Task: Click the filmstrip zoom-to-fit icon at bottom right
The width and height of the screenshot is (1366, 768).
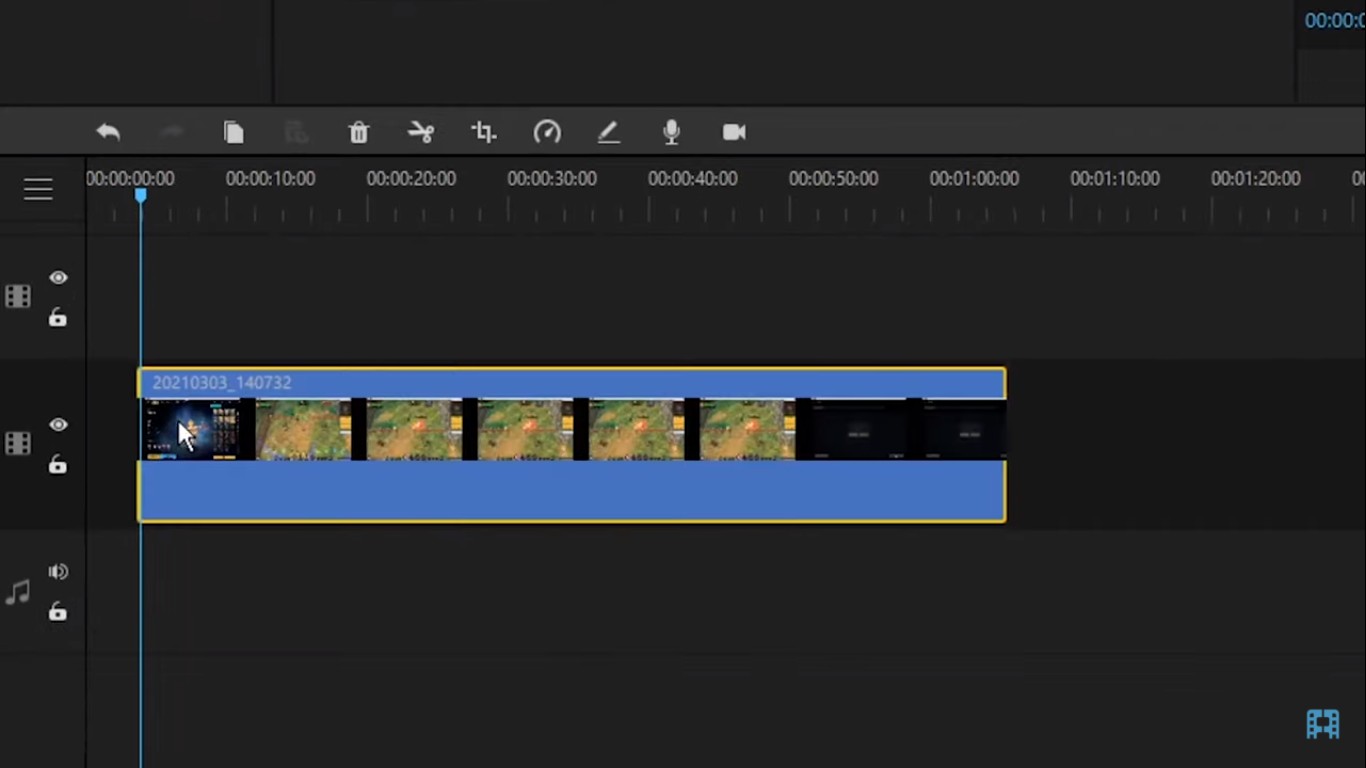Action: (1322, 724)
